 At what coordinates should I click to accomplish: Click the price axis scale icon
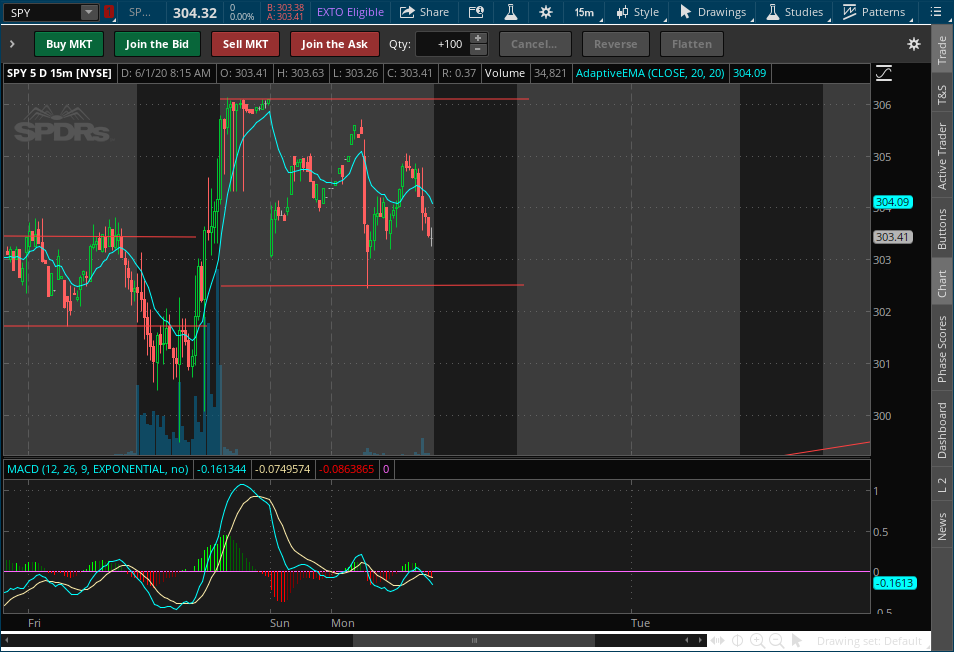click(883, 74)
